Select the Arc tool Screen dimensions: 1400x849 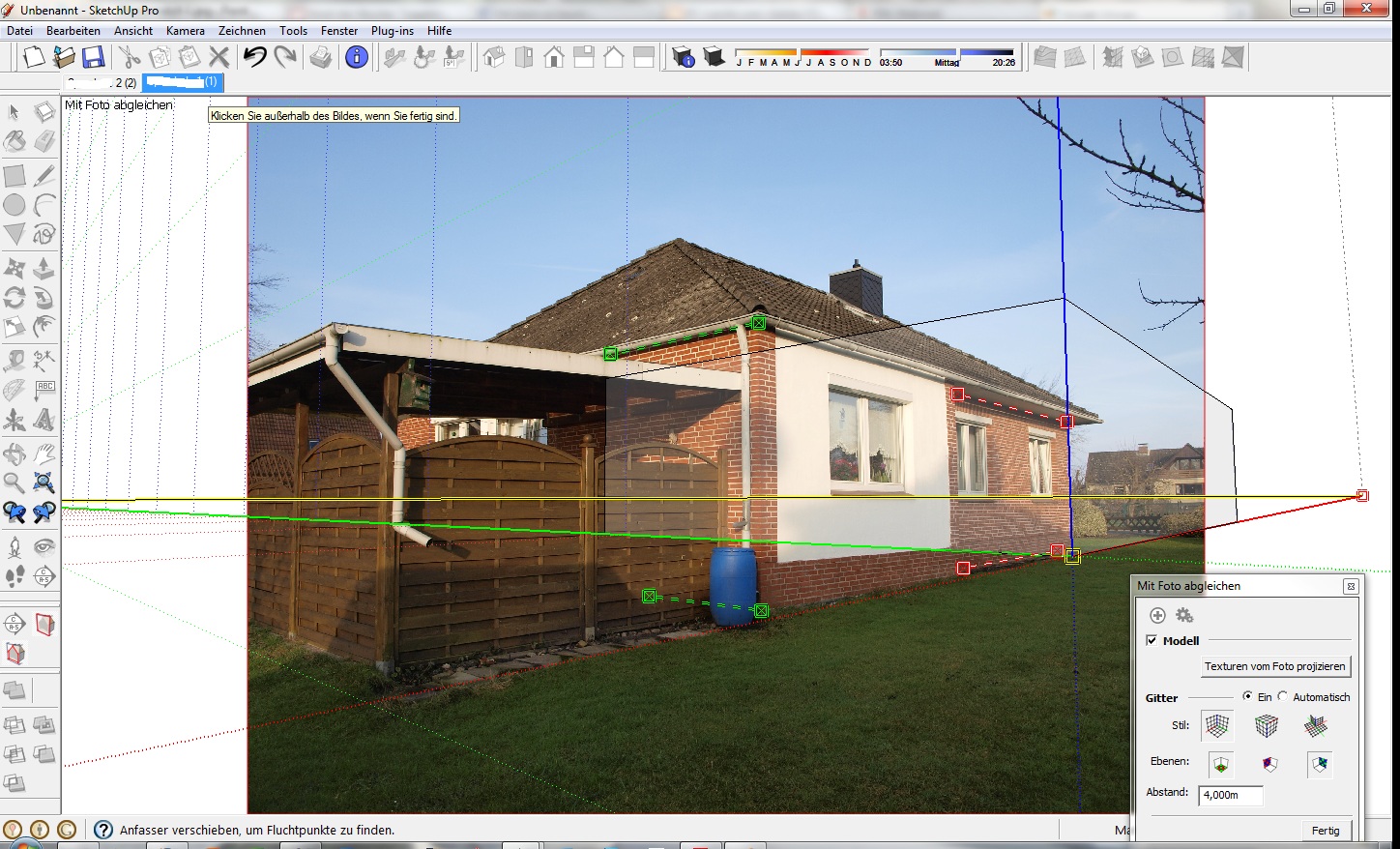tap(44, 205)
